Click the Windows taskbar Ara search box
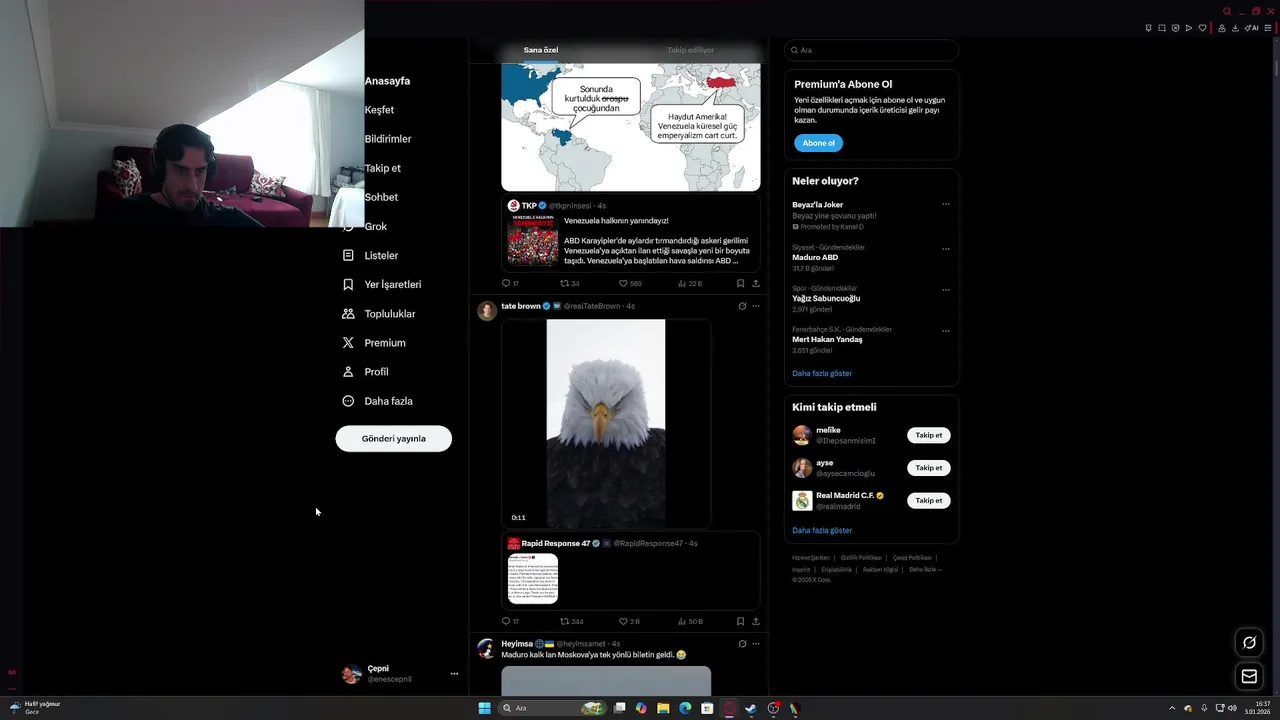The width and height of the screenshot is (1280, 720). click(551, 708)
